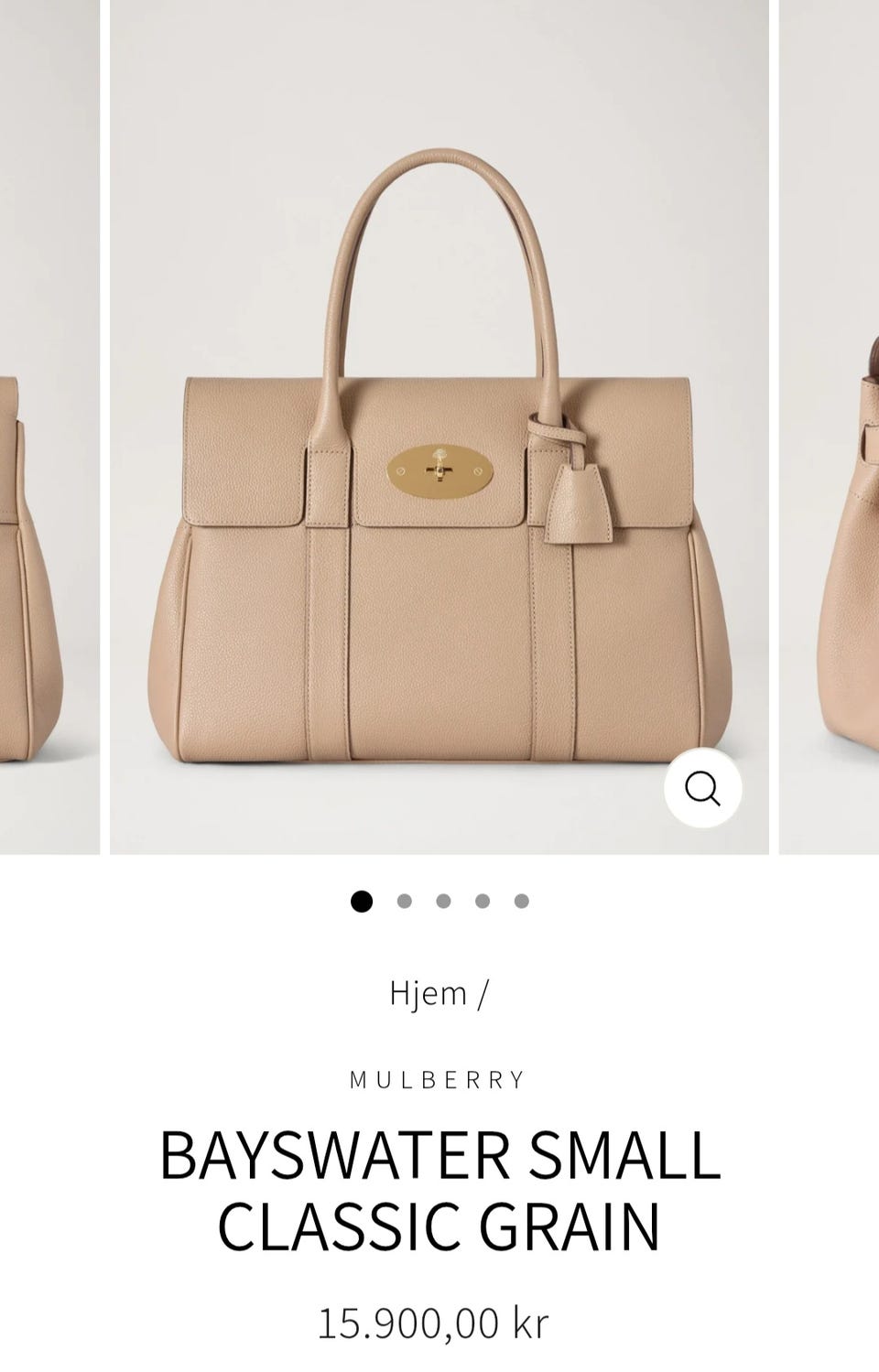Viewport: 879px width, 1372px height.
Task: Show the partially visible next image on right
Action: tap(829, 427)
